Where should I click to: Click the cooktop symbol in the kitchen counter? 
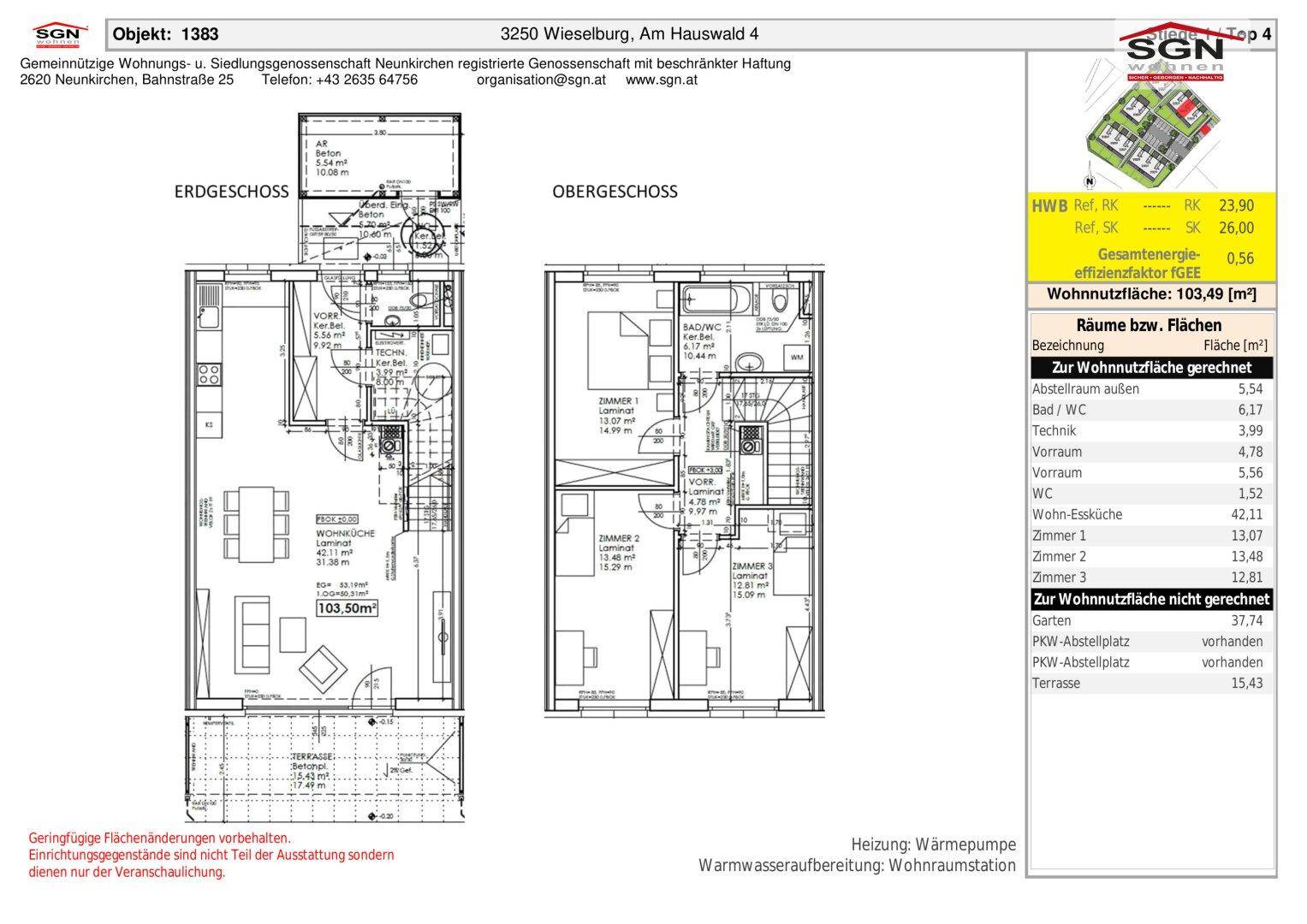pos(209,375)
